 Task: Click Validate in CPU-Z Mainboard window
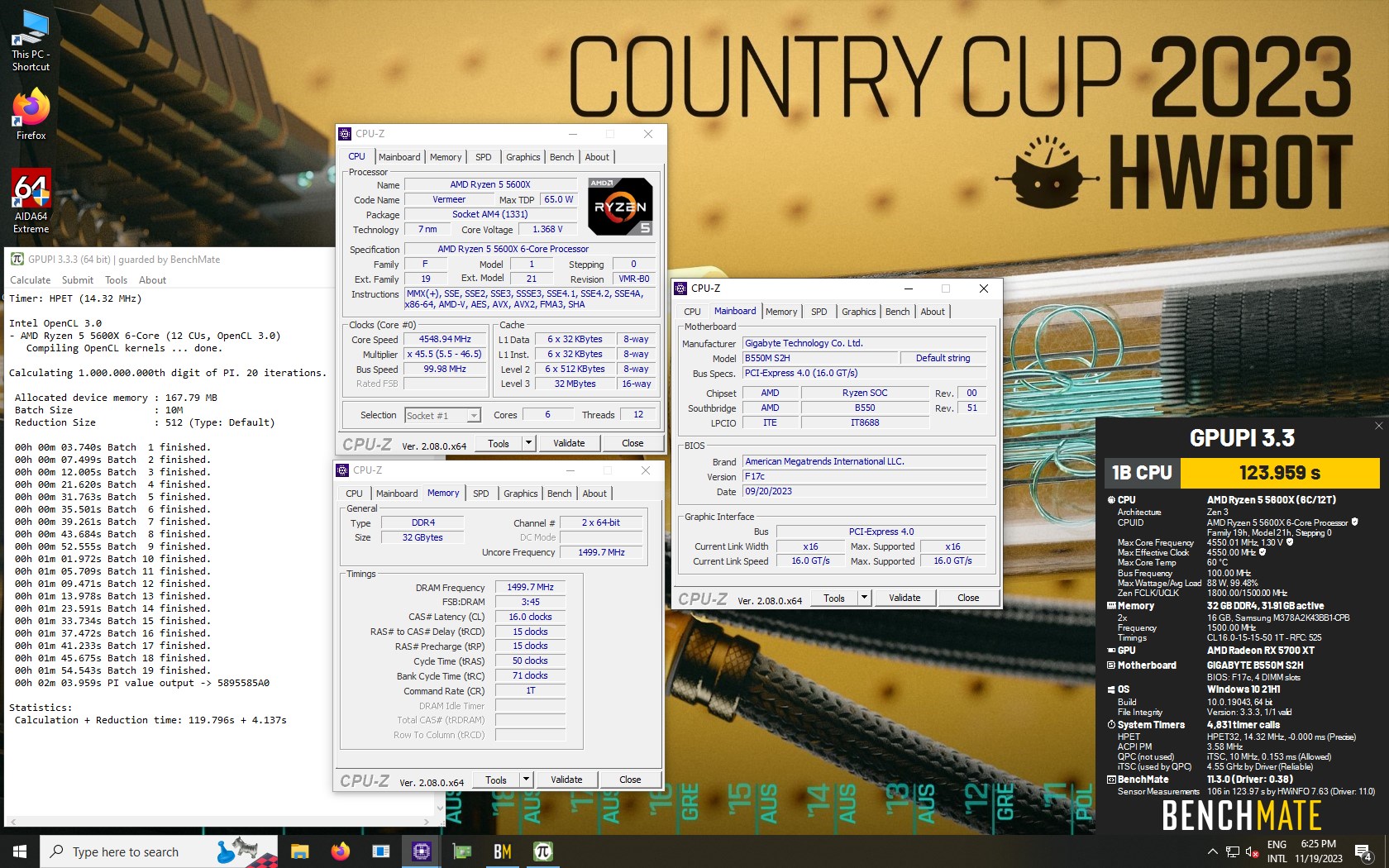(x=905, y=598)
